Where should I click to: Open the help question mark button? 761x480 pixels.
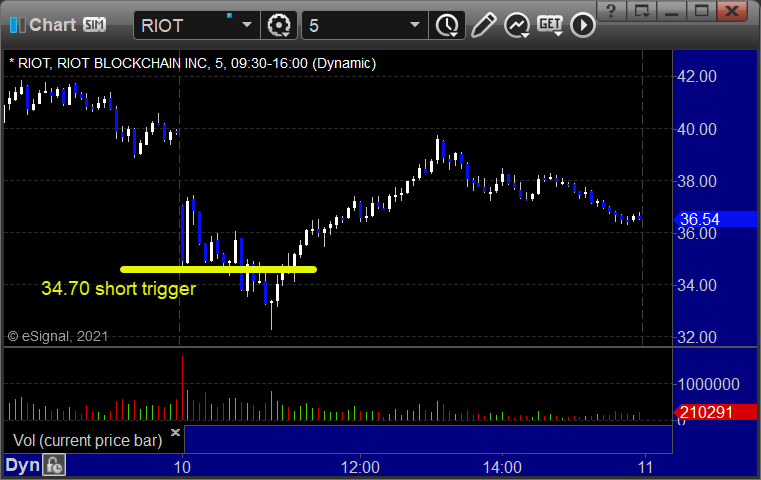(612, 11)
